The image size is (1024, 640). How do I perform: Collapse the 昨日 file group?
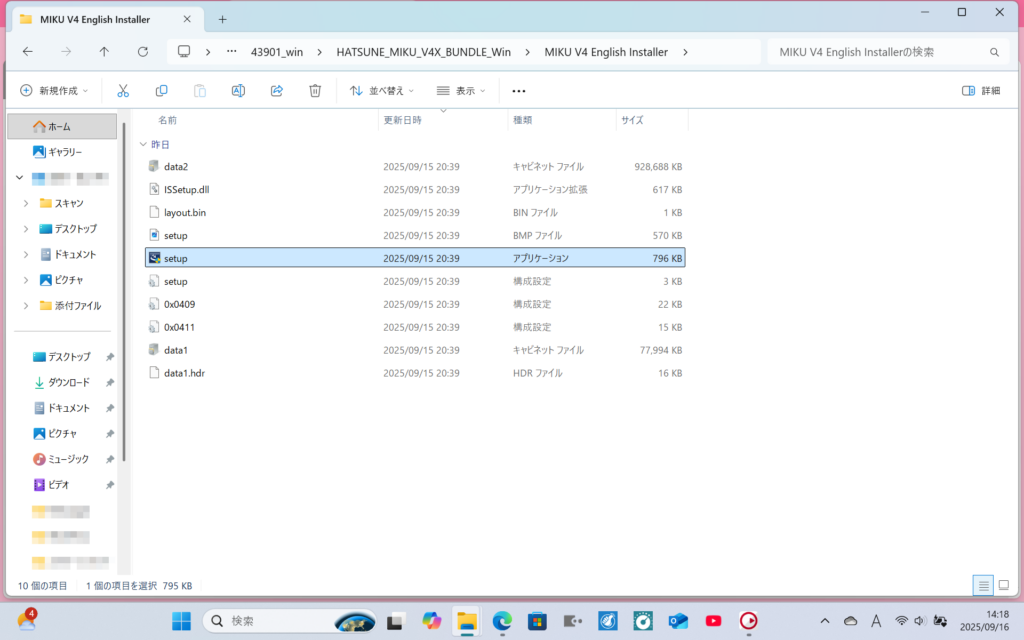141,145
